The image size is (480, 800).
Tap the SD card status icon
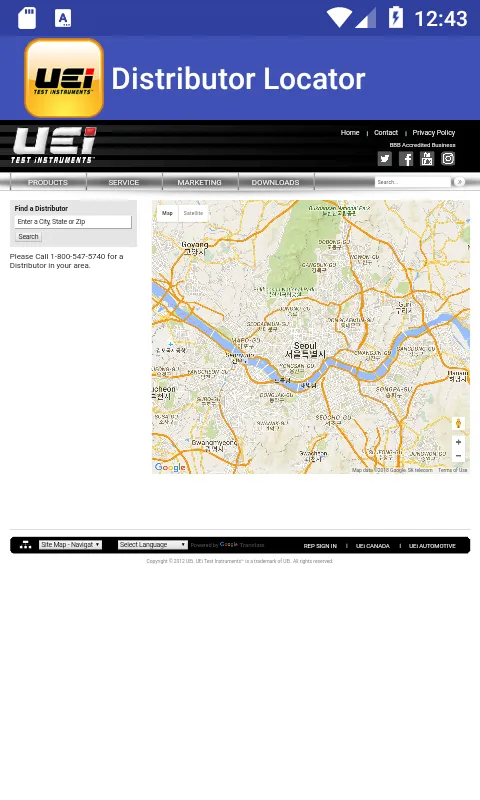coord(27,18)
